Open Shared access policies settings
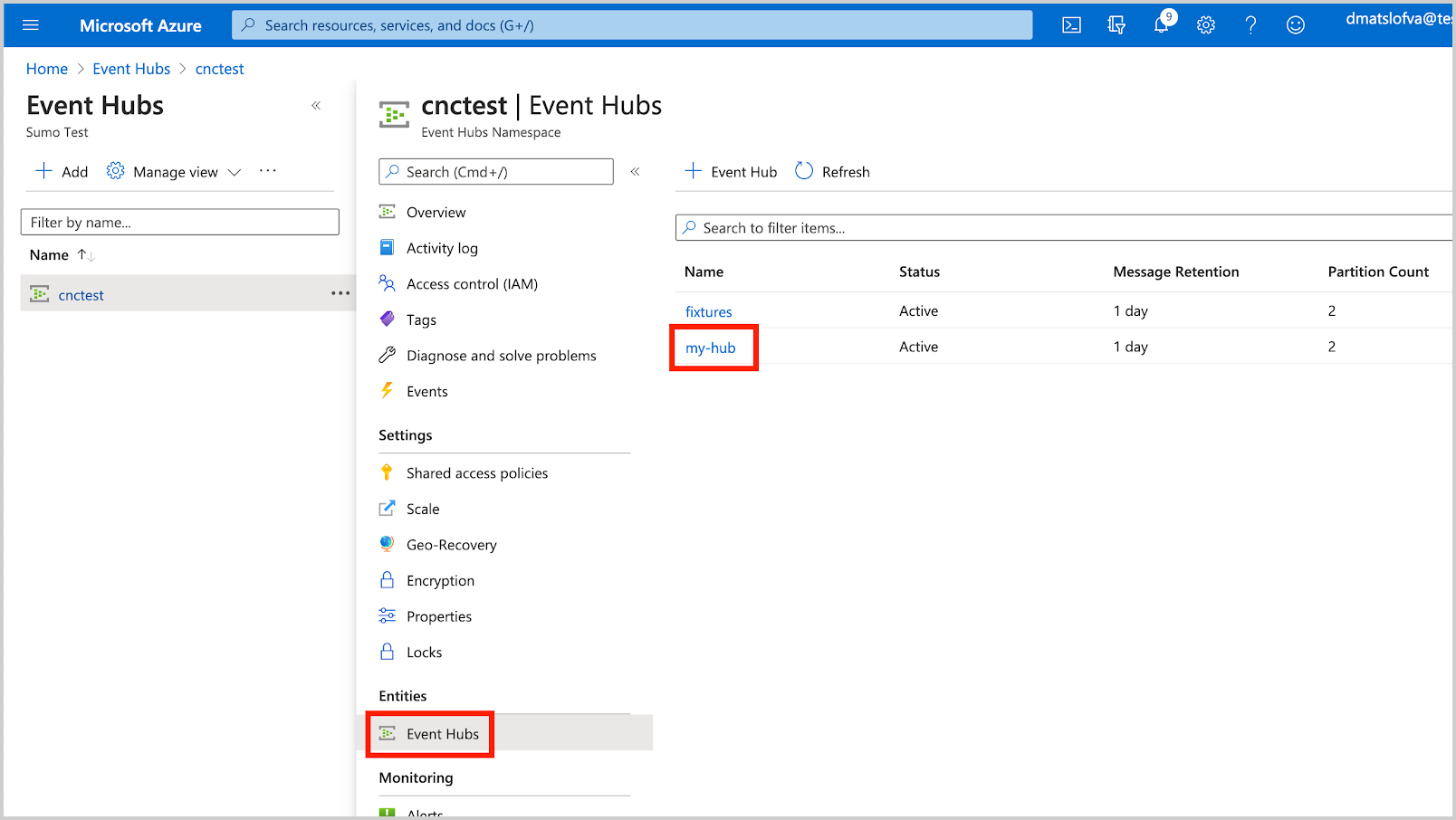 pyautogui.click(x=476, y=473)
